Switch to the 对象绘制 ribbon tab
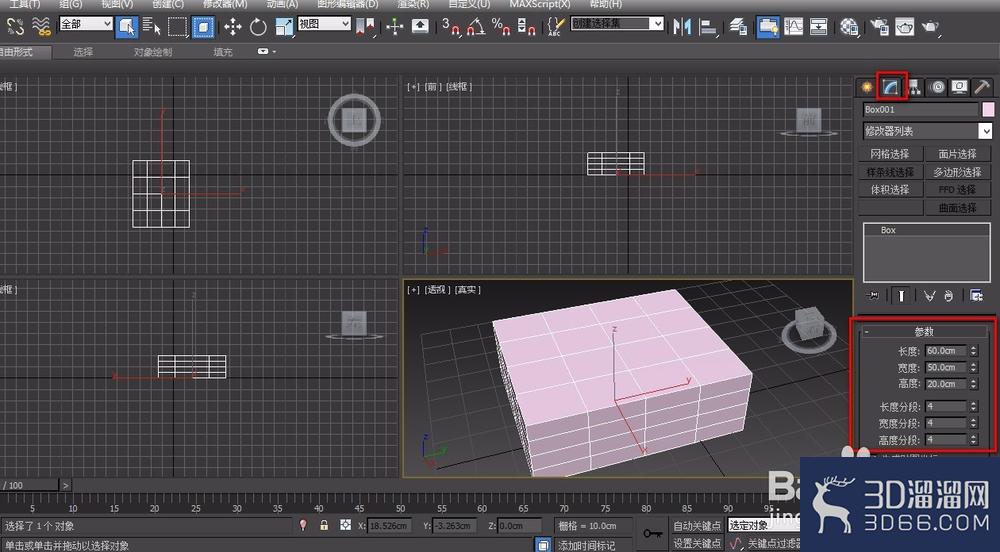This screenshot has height=552, width=1000. coord(153,52)
